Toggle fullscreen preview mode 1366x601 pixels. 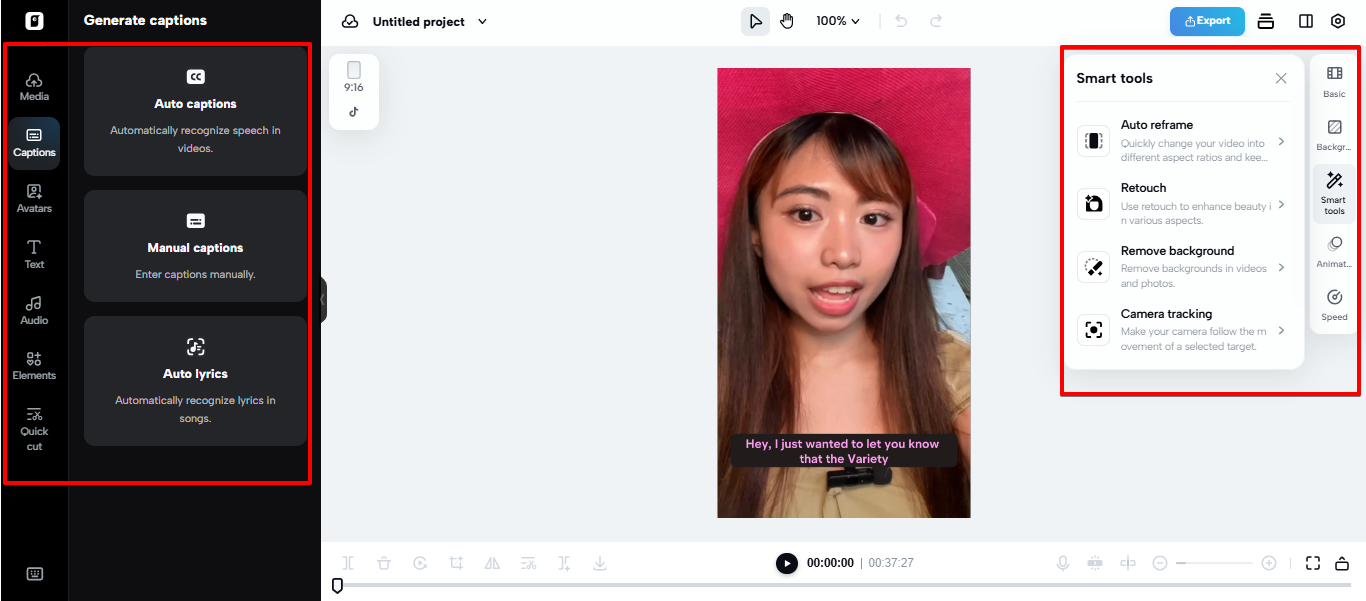(1313, 562)
